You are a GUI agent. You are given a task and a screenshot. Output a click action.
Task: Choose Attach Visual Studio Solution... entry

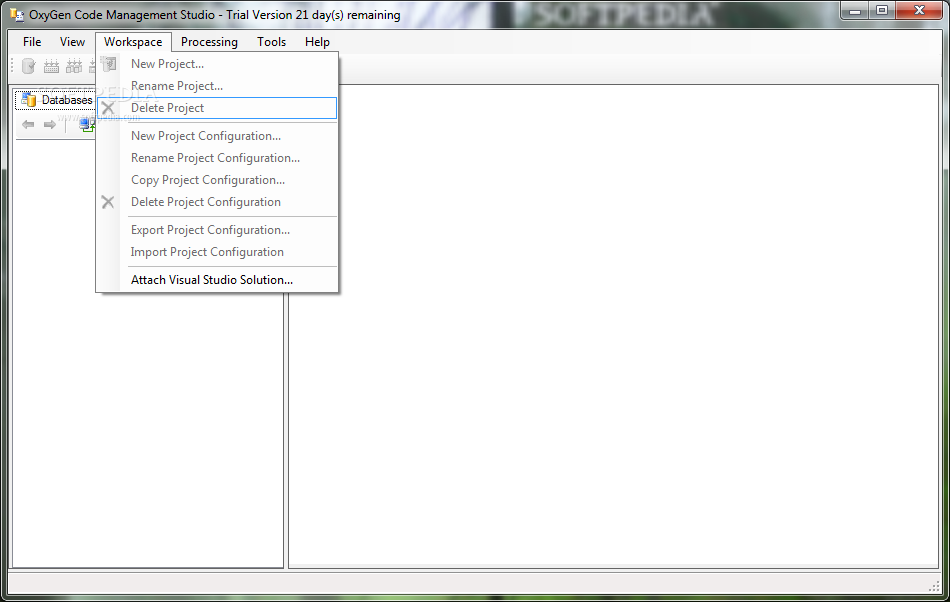217,280
